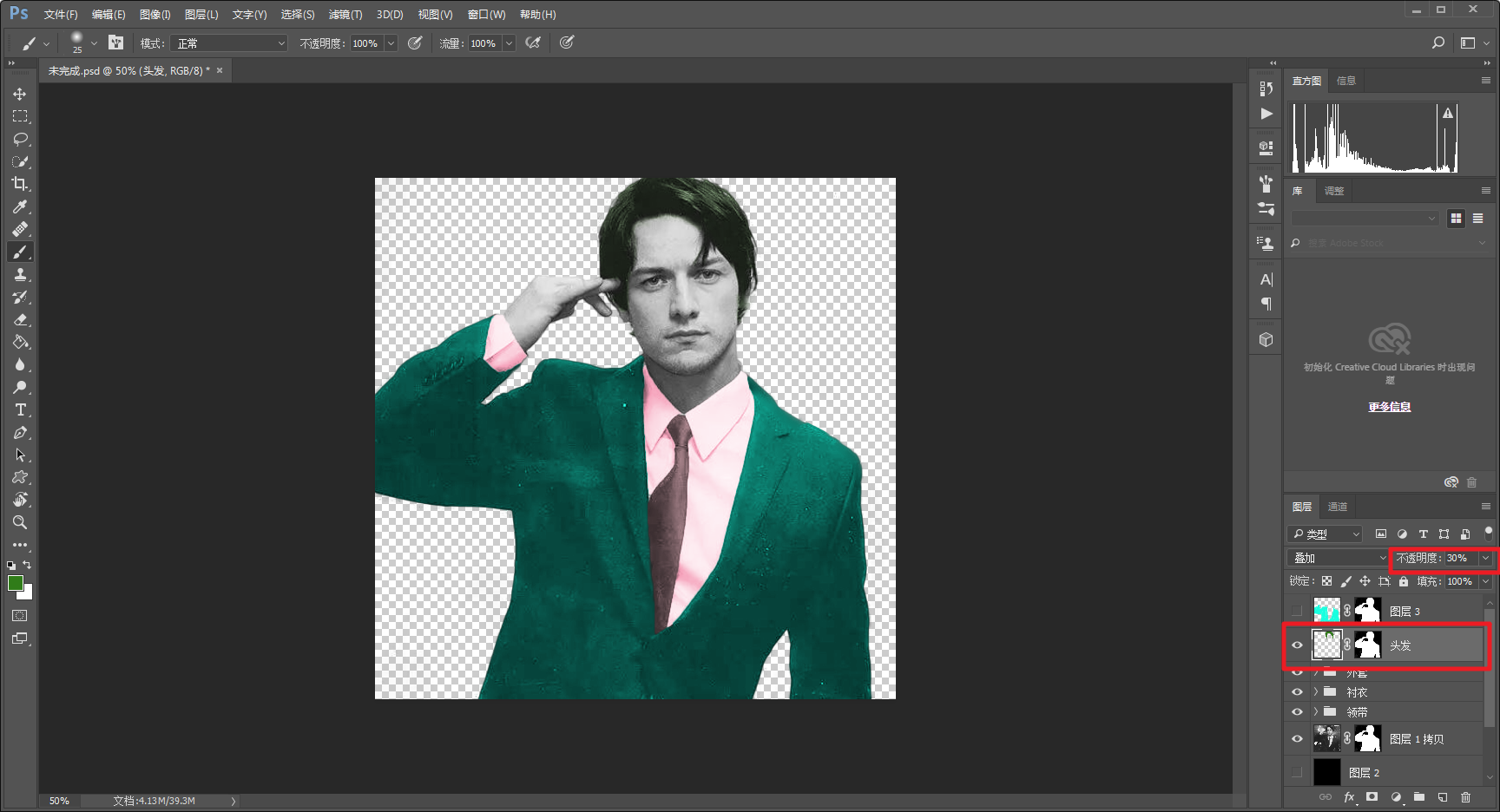This screenshot has width=1500, height=812.
Task: Delete layer with trash icon
Action: click(x=1466, y=797)
